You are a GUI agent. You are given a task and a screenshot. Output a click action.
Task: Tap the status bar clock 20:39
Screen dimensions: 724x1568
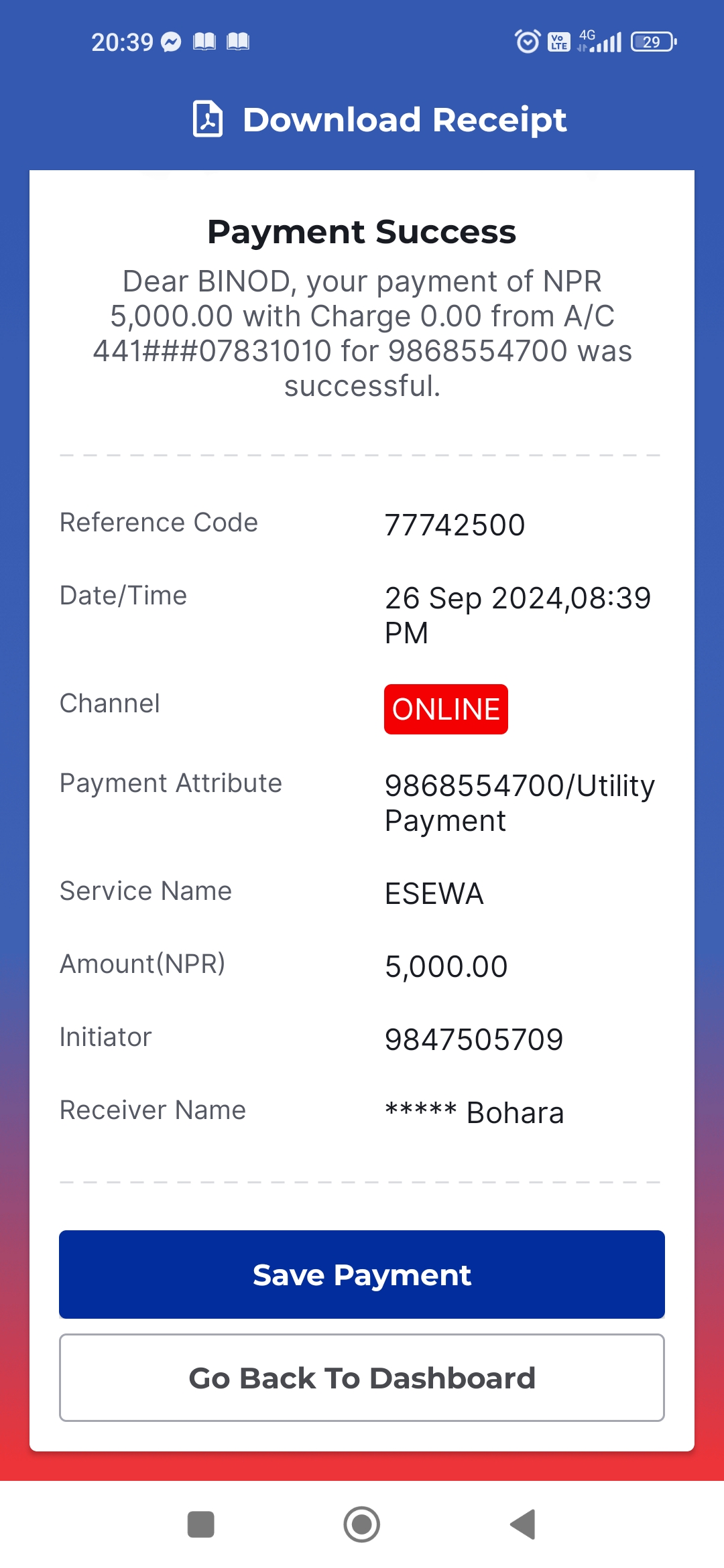[123, 42]
